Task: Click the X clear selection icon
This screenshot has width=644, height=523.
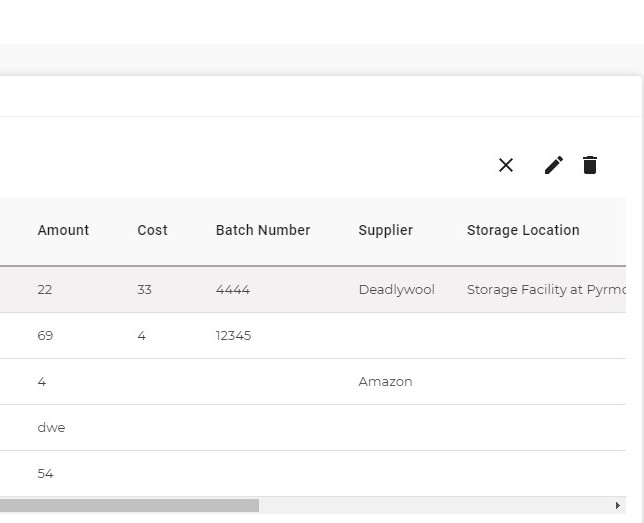Action: [506, 165]
